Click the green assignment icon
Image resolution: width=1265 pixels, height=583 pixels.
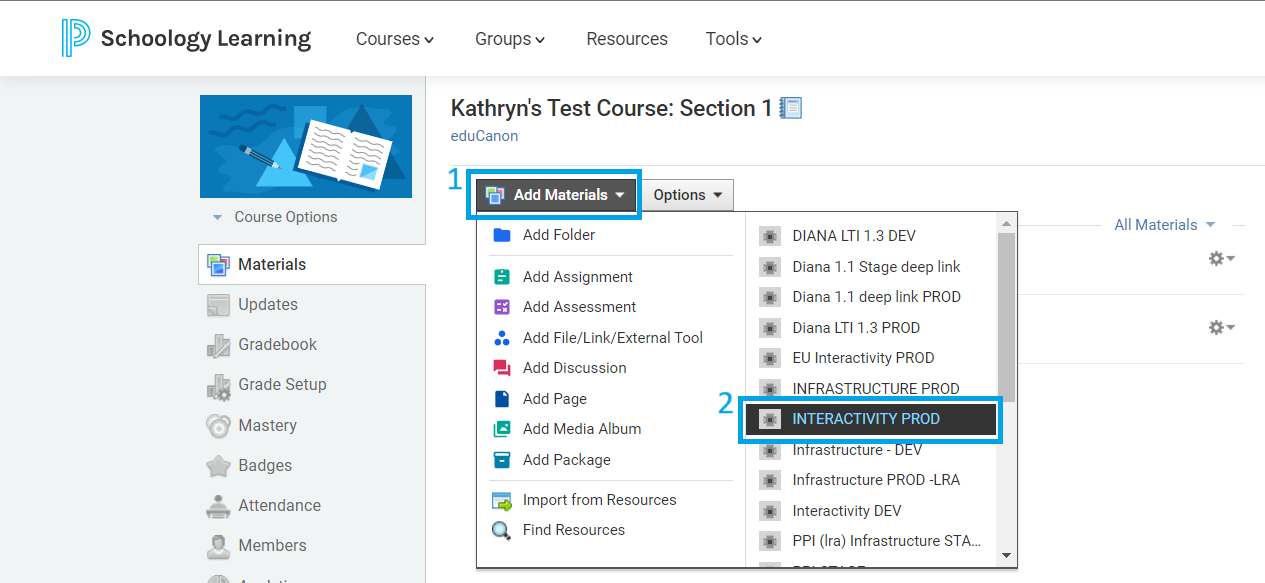click(502, 277)
